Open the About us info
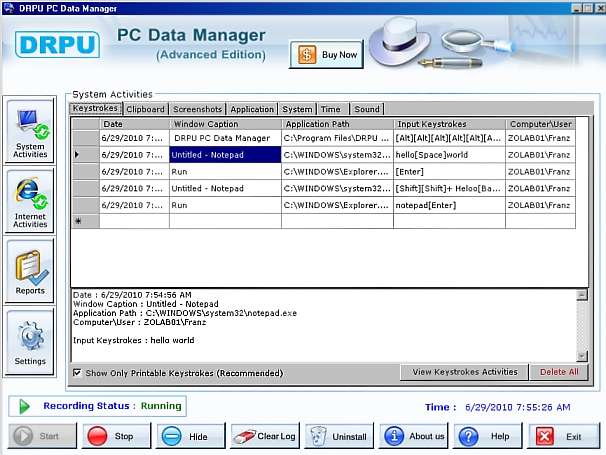 [x=412, y=436]
